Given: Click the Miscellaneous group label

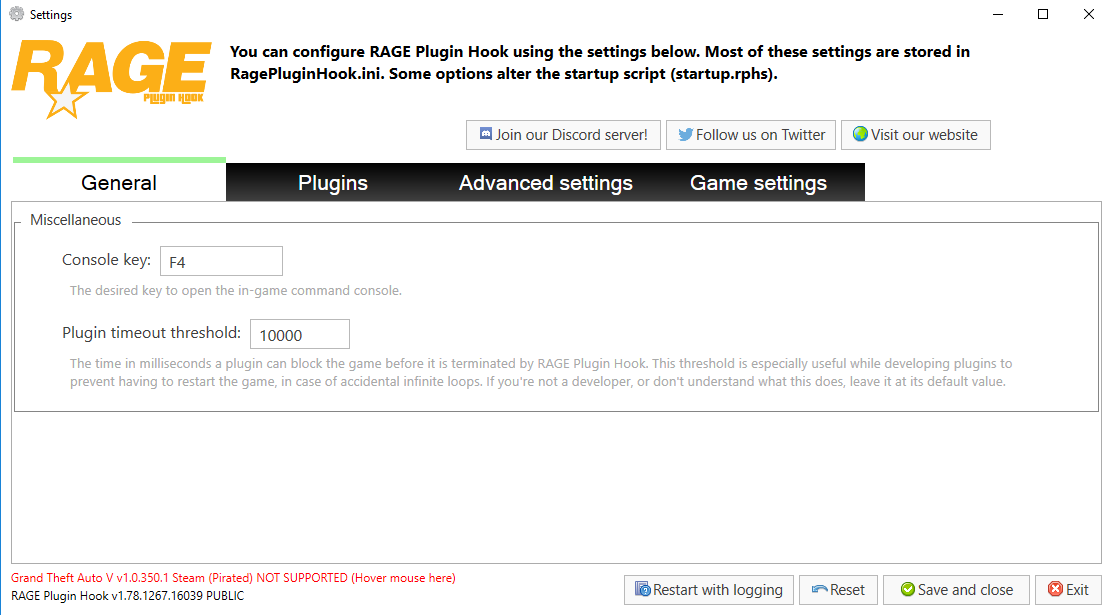Looking at the screenshot, I should point(75,220).
